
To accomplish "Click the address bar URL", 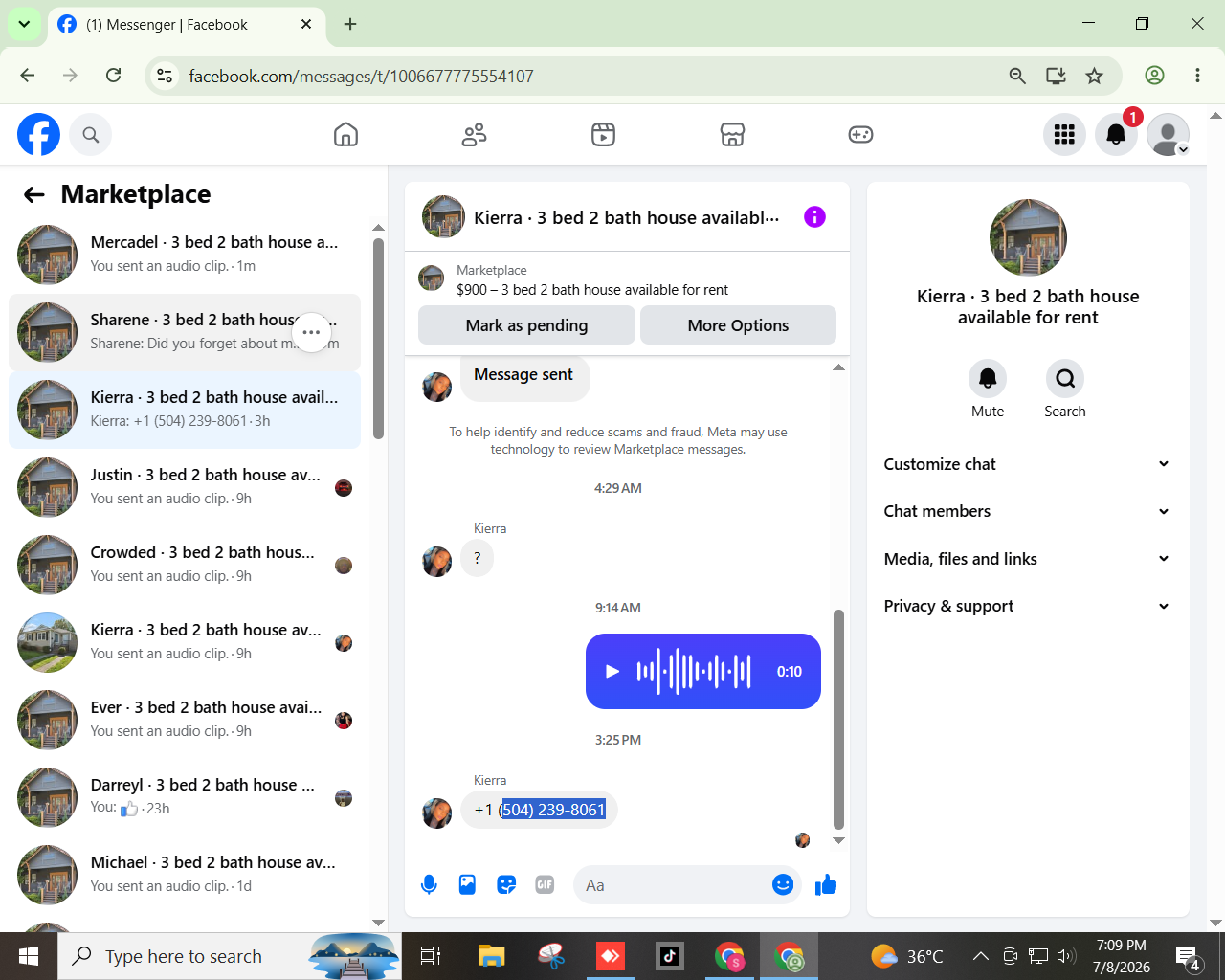I will click(x=361, y=77).
